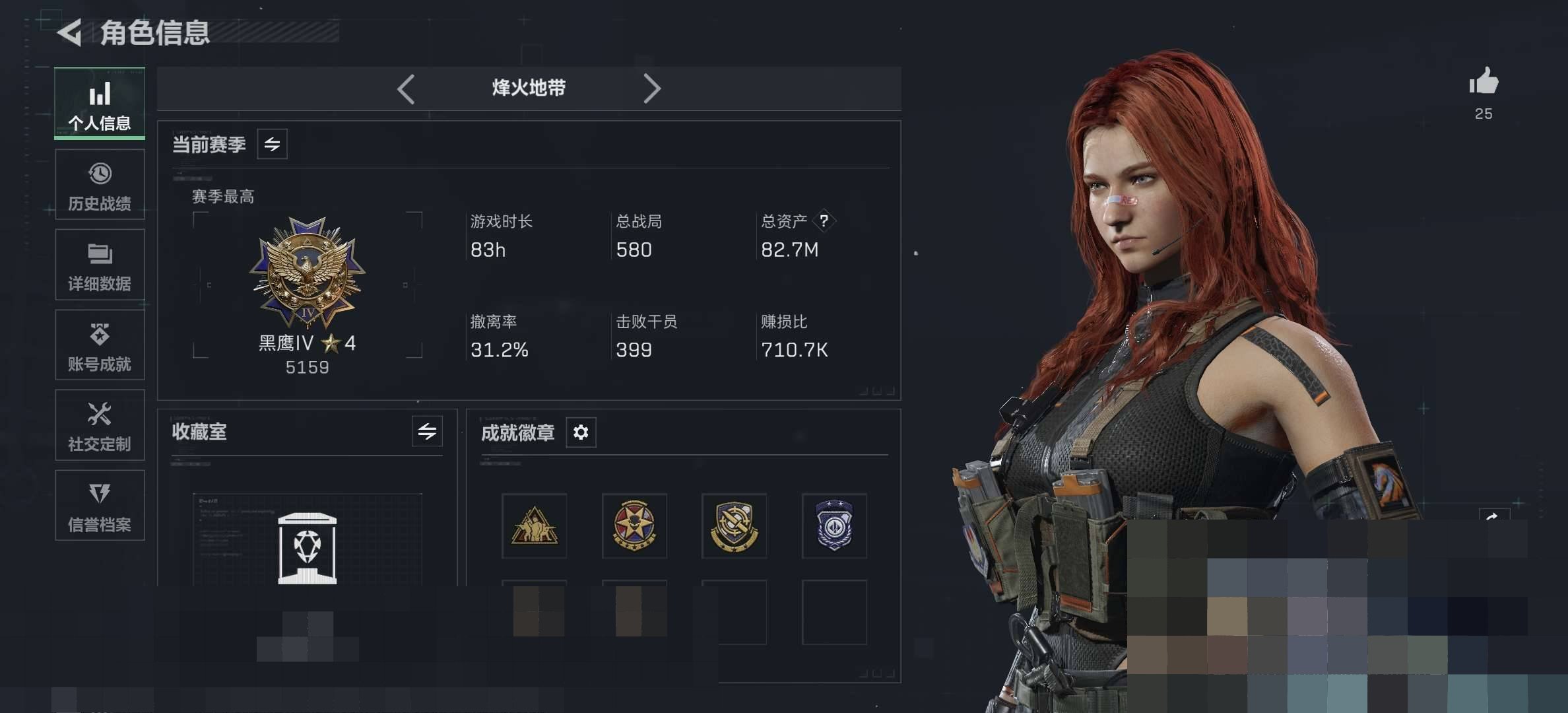Image resolution: width=1568 pixels, height=713 pixels.
Task: Select the triangular gold achievement badge
Action: [535, 526]
